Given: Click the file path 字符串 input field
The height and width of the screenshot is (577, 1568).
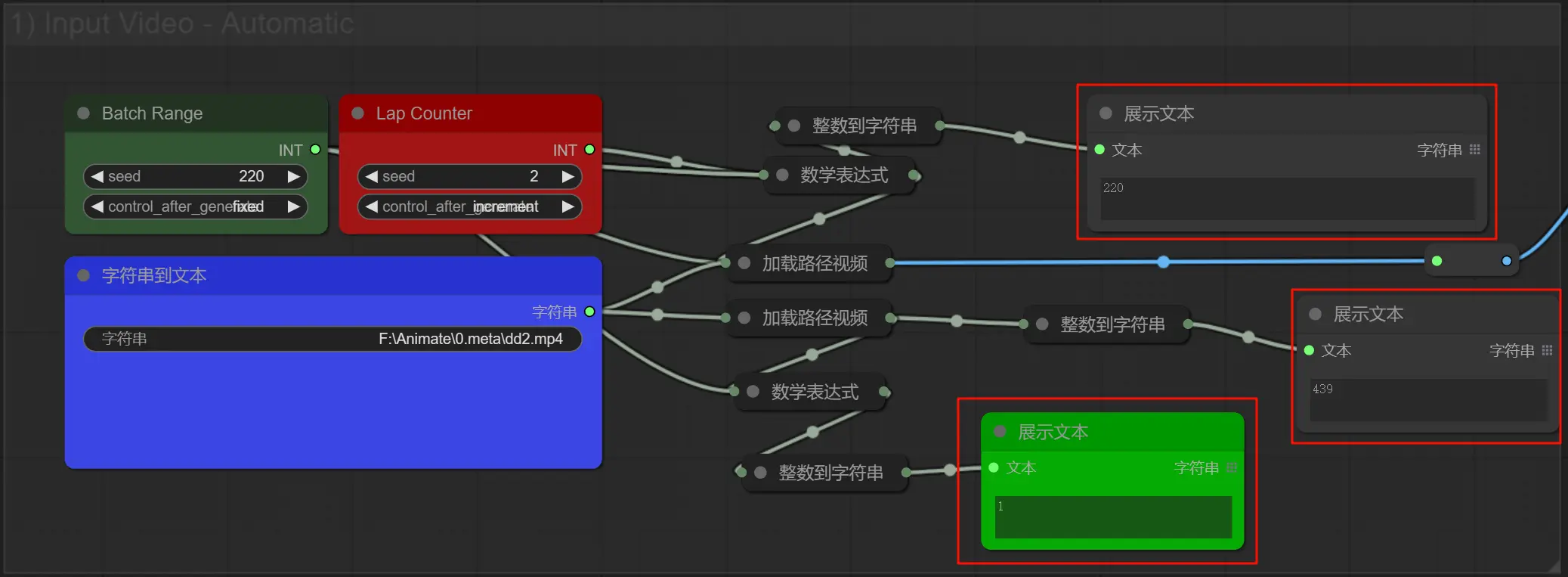Looking at the screenshot, I should coord(332,339).
